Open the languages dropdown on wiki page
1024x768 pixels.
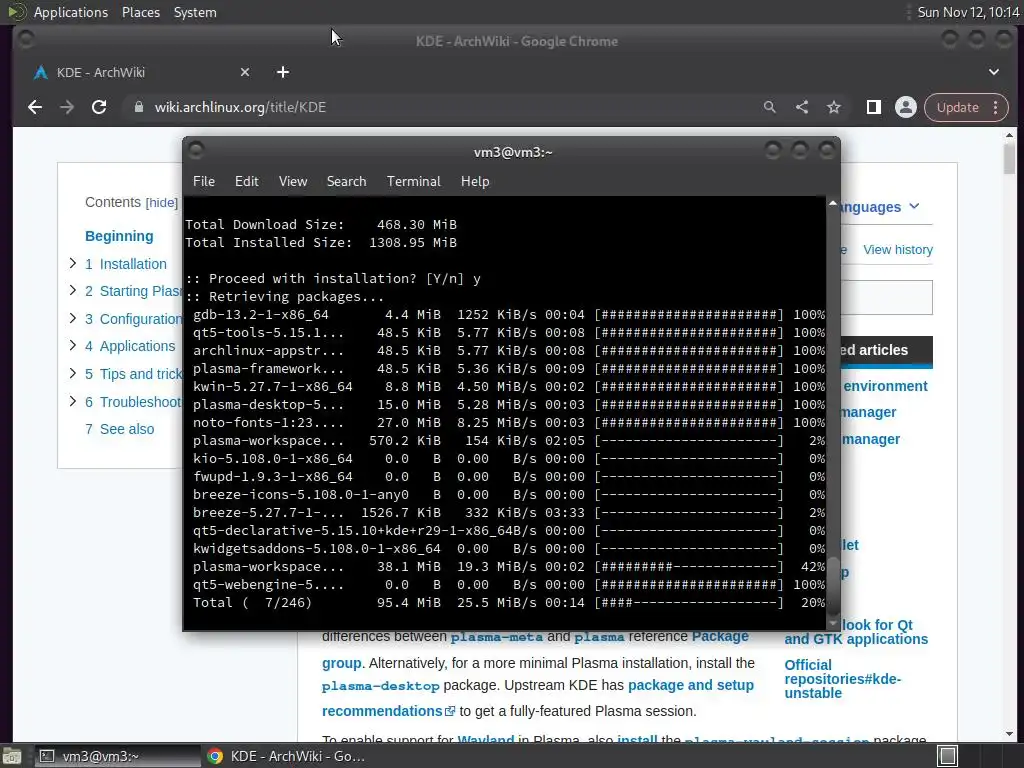(880, 207)
